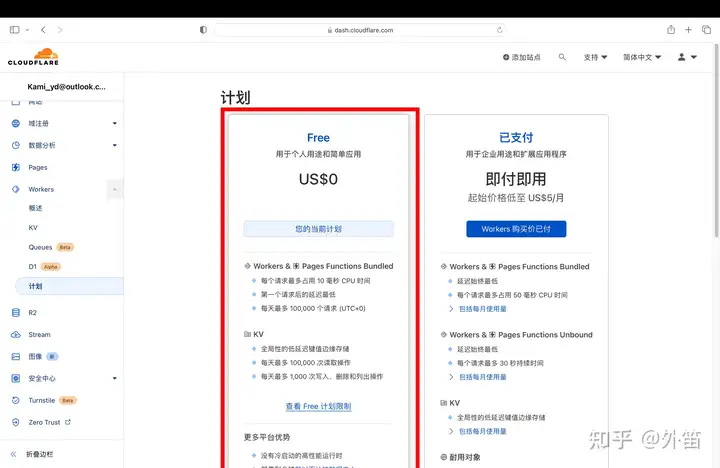Click the Queues Beta badge
Screen dimensions: 720x468
click(65, 248)
